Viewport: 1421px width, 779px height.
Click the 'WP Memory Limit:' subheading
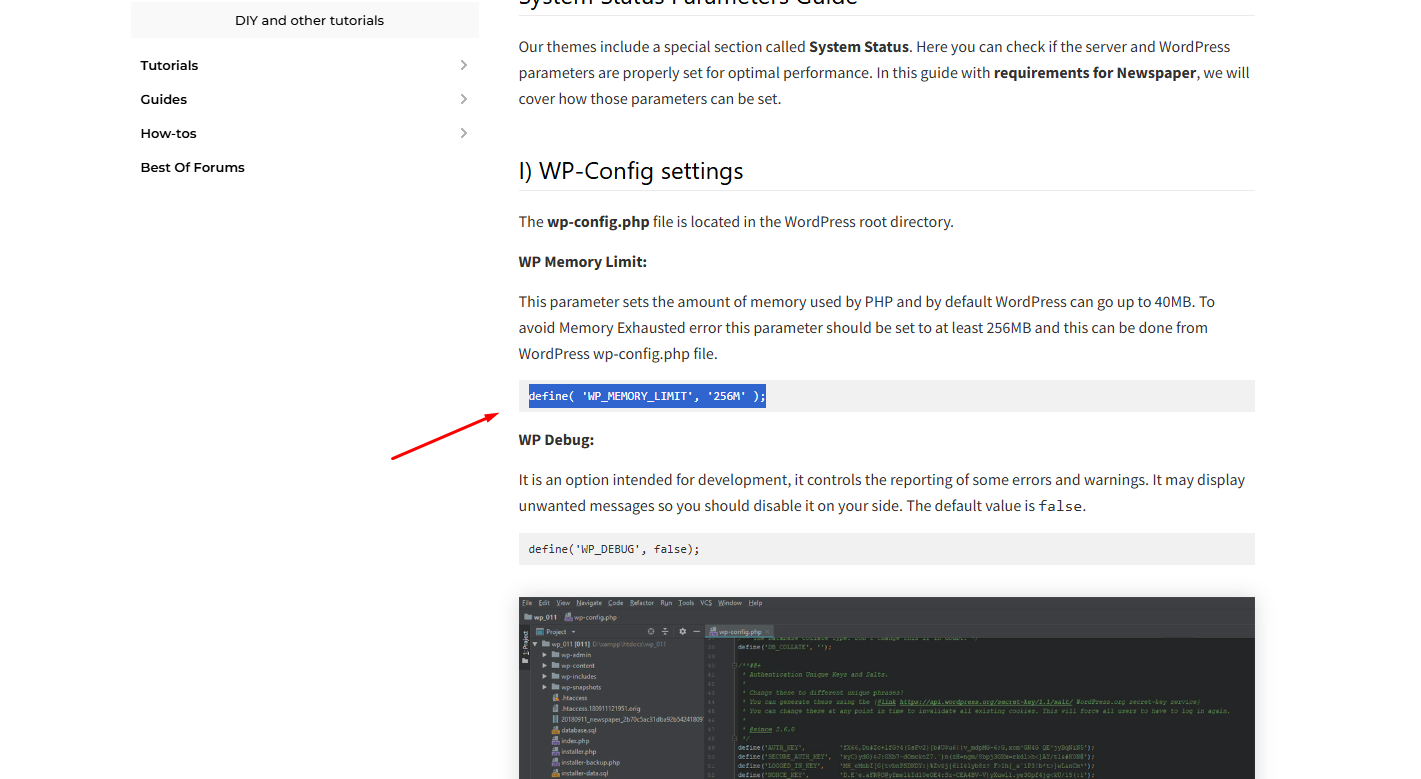(583, 262)
